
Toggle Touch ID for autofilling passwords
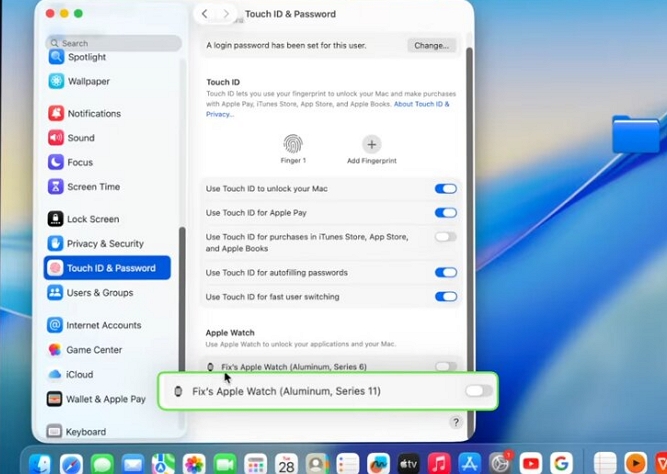click(x=446, y=272)
